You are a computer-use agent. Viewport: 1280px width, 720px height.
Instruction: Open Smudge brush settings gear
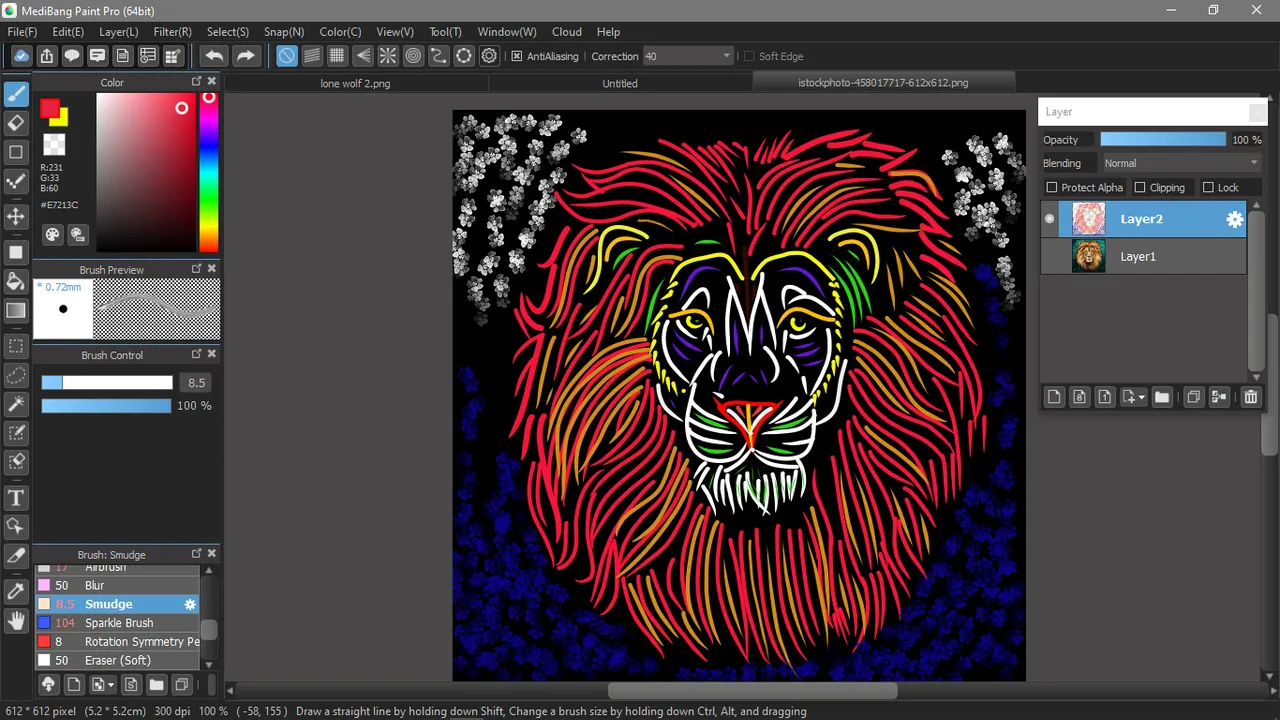coord(190,605)
